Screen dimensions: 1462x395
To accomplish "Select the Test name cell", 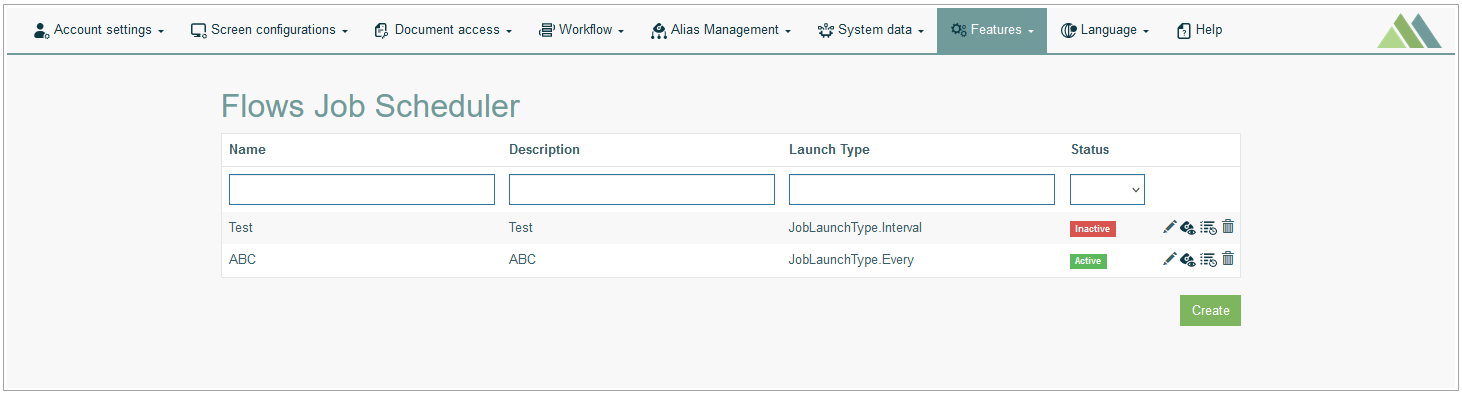I will tap(241, 228).
